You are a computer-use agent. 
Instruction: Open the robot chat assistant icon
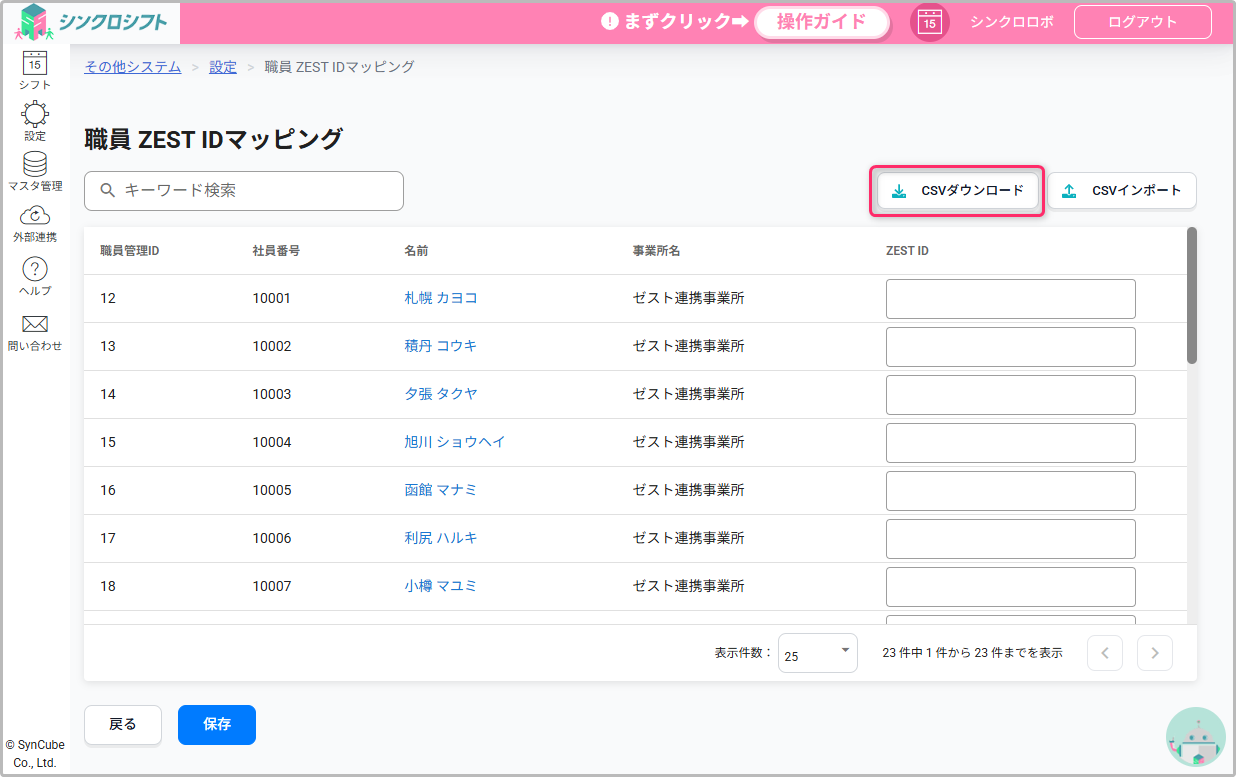tap(1195, 738)
